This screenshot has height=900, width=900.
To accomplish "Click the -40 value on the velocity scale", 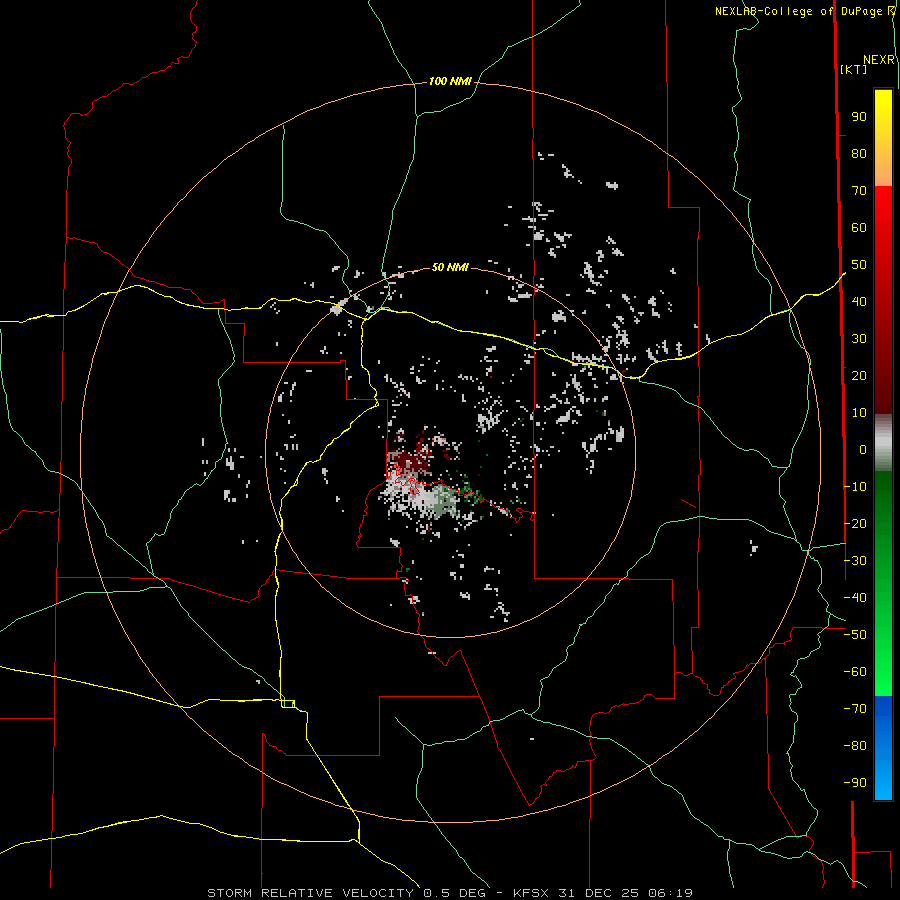I will coord(855,598).
